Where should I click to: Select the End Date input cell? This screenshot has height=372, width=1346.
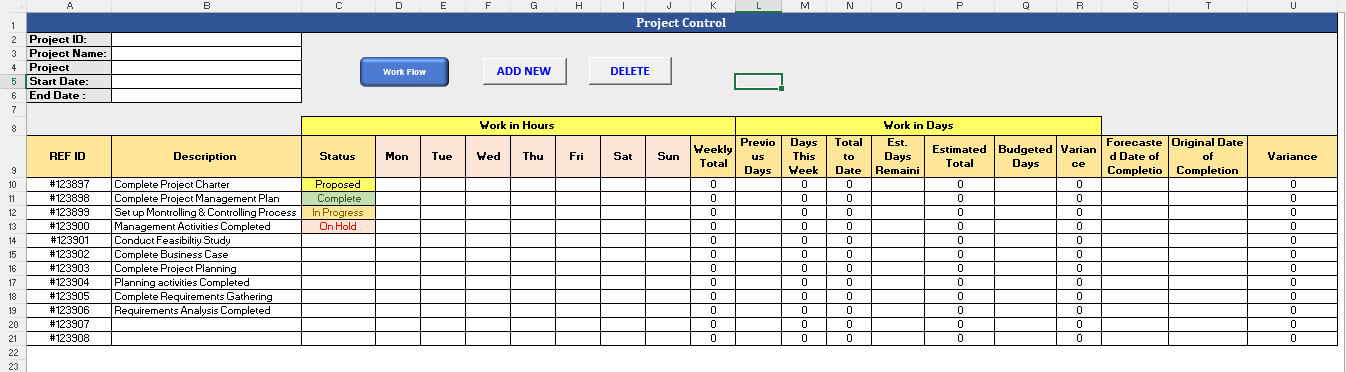click(x=206, y=95)
